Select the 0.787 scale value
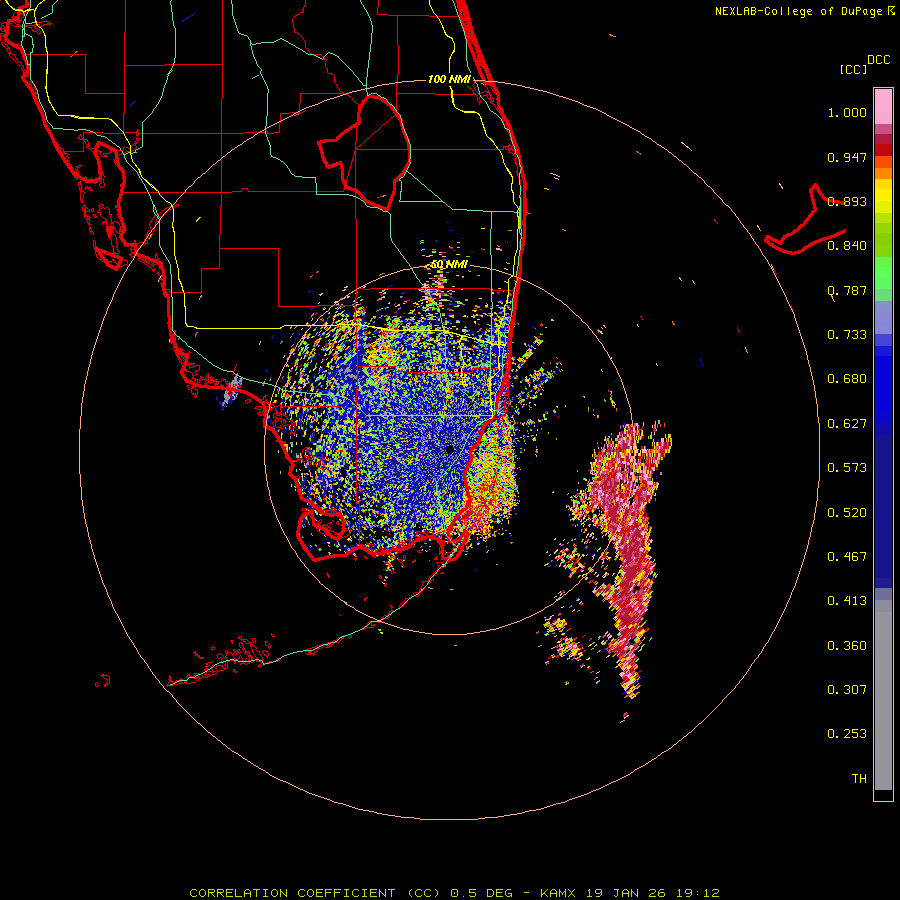Image resolution: width=900 pixels, height=900 pixels. (847, 290)
